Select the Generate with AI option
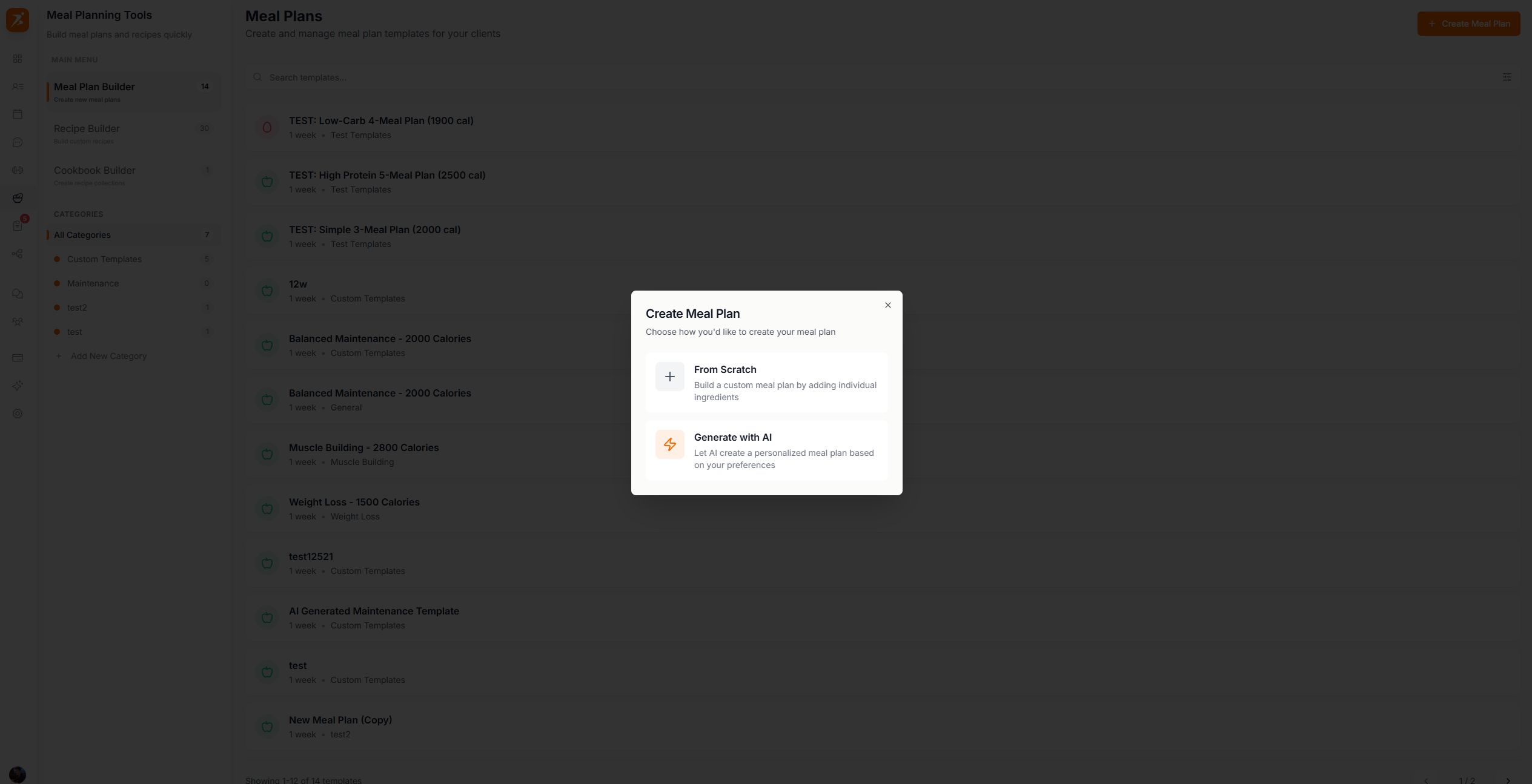This screenshot has height=784, width=1532. (x=766, y=450)
